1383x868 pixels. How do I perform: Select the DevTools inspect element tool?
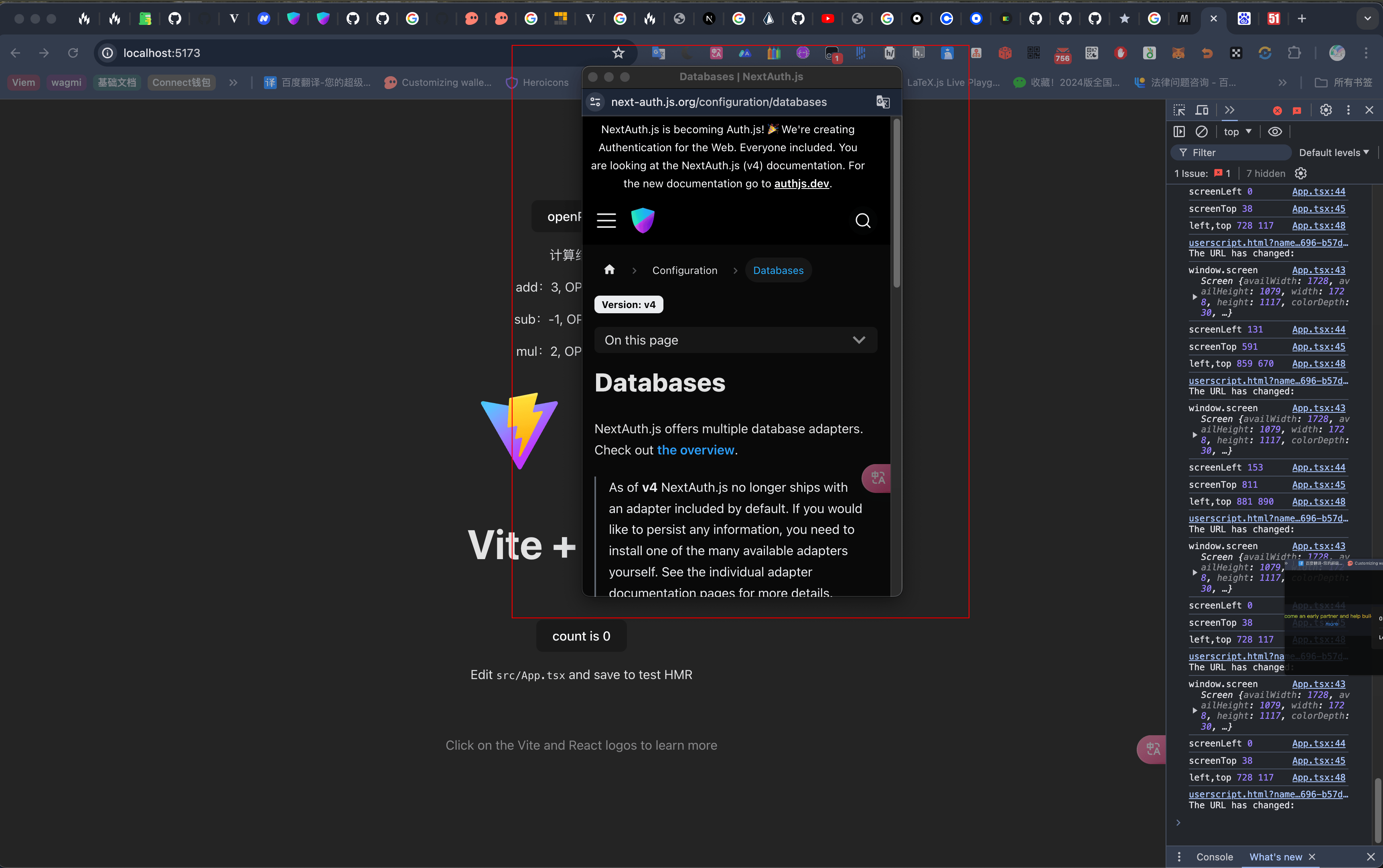(1179, 110)
